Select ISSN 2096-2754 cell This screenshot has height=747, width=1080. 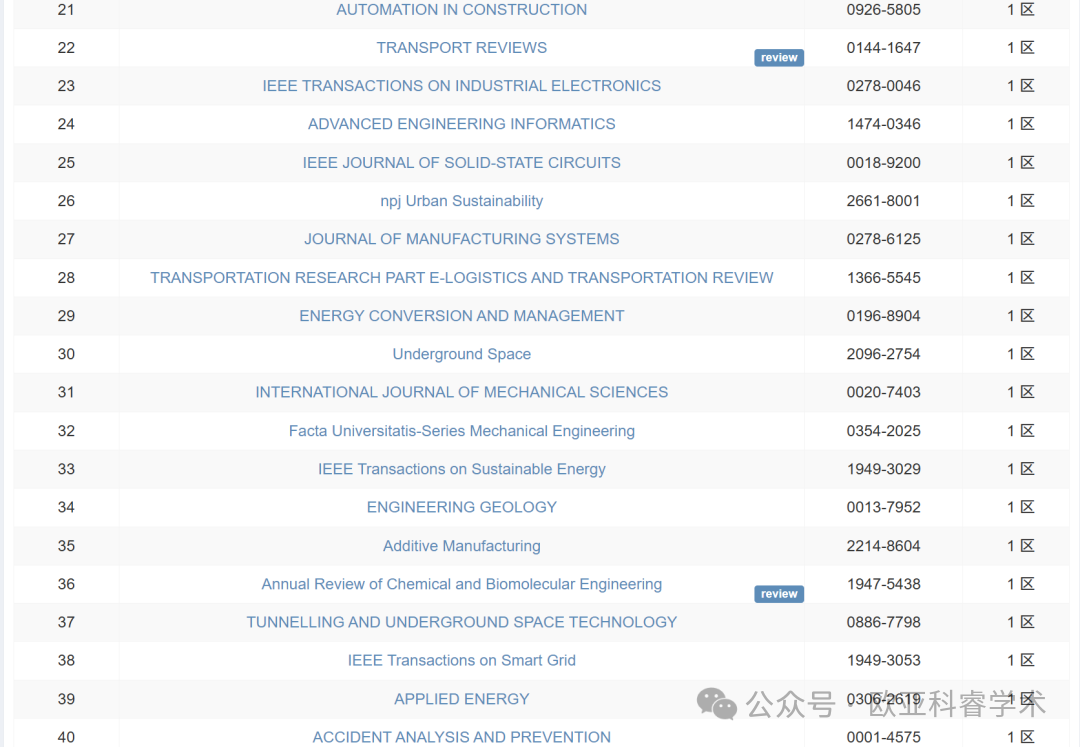coord(884,354)
